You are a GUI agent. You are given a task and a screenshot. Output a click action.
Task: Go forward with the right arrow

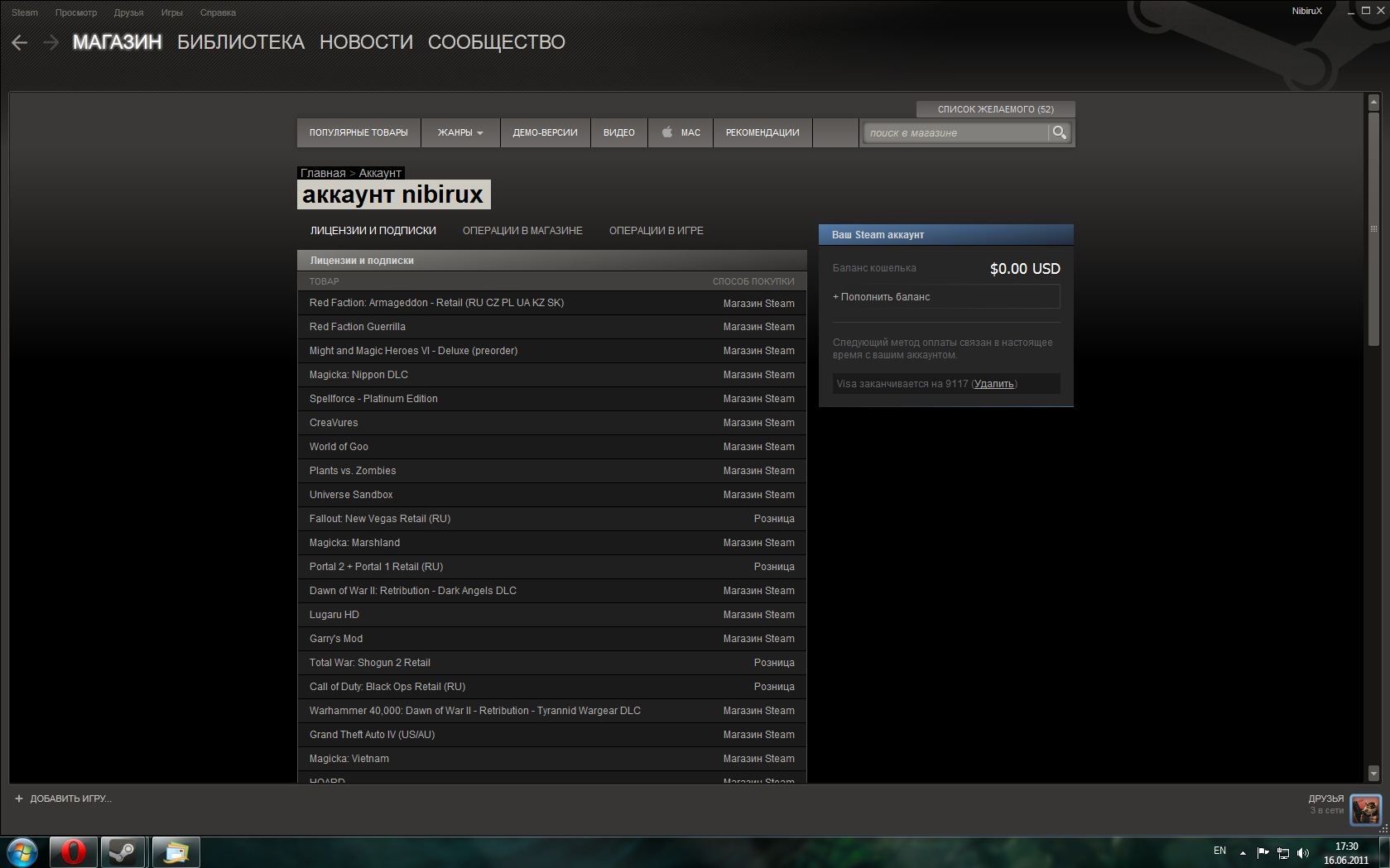click(51, 42)
